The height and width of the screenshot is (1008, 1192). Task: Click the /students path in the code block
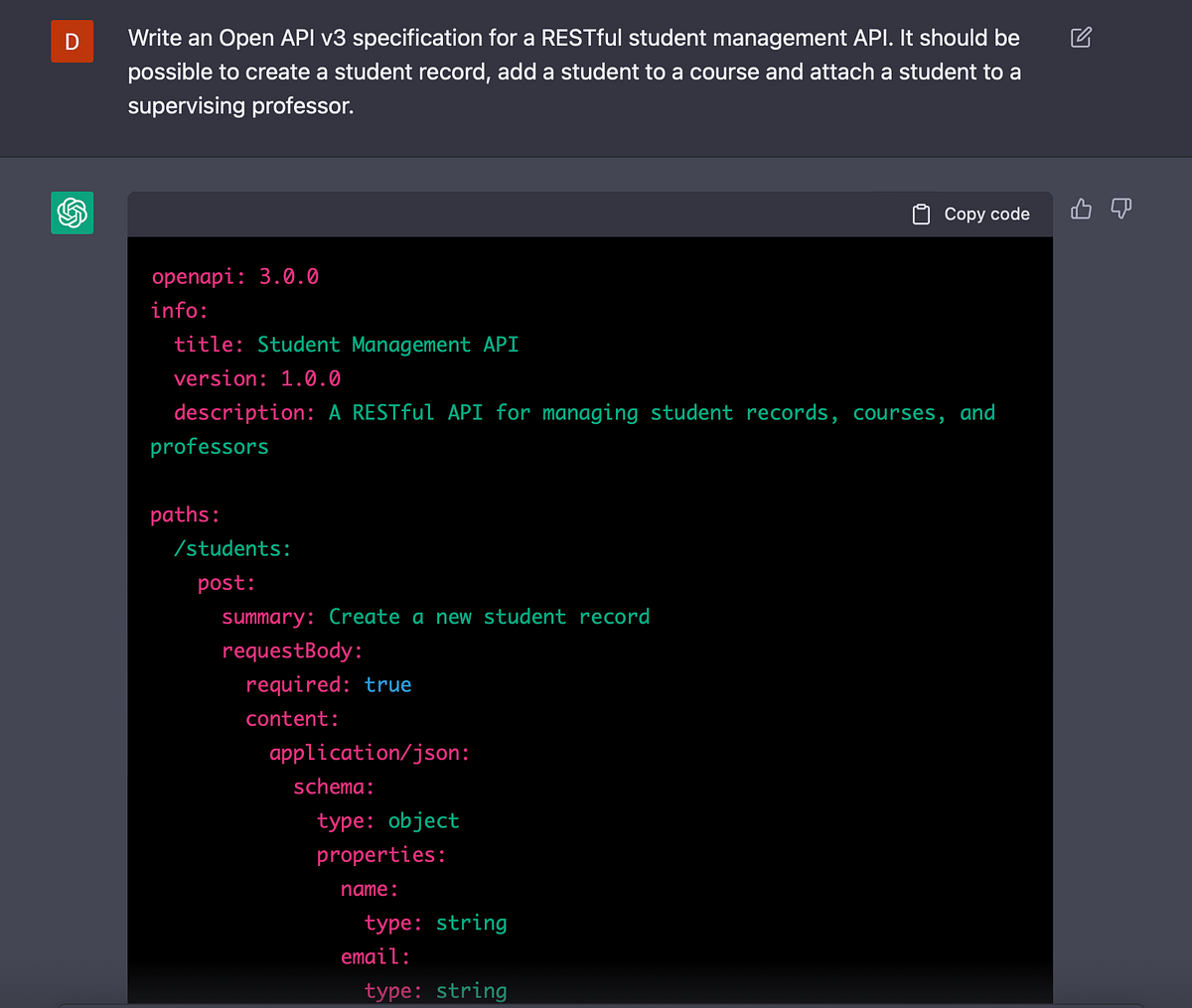pyautogui.click(x=232, y=548)
